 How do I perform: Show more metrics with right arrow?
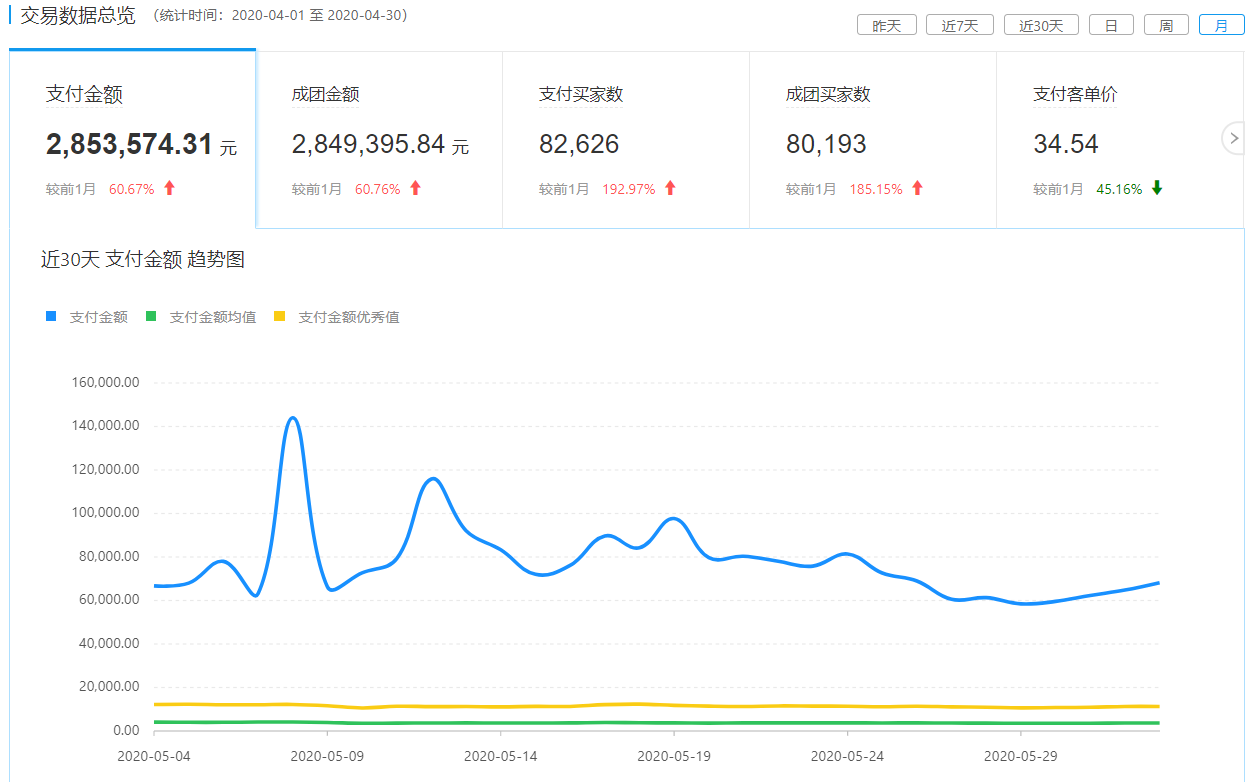[x=1233, y=139]
